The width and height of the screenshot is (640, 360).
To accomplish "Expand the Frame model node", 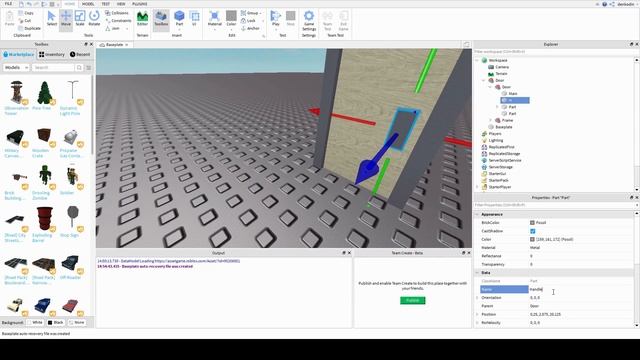I will tap(491, 120).
